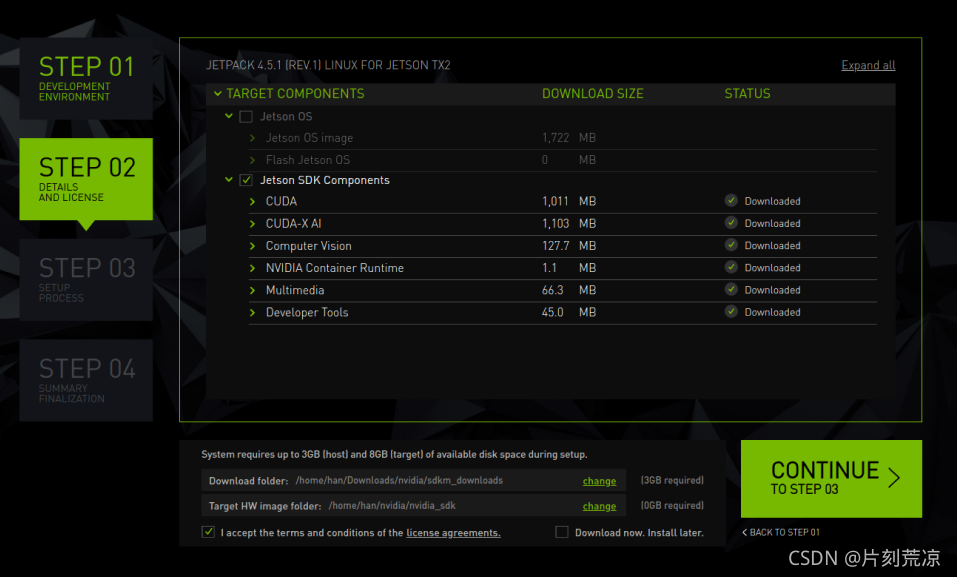957x577 pixels.
Task: Expand the CUDA component row
Action: coord(252,201)
